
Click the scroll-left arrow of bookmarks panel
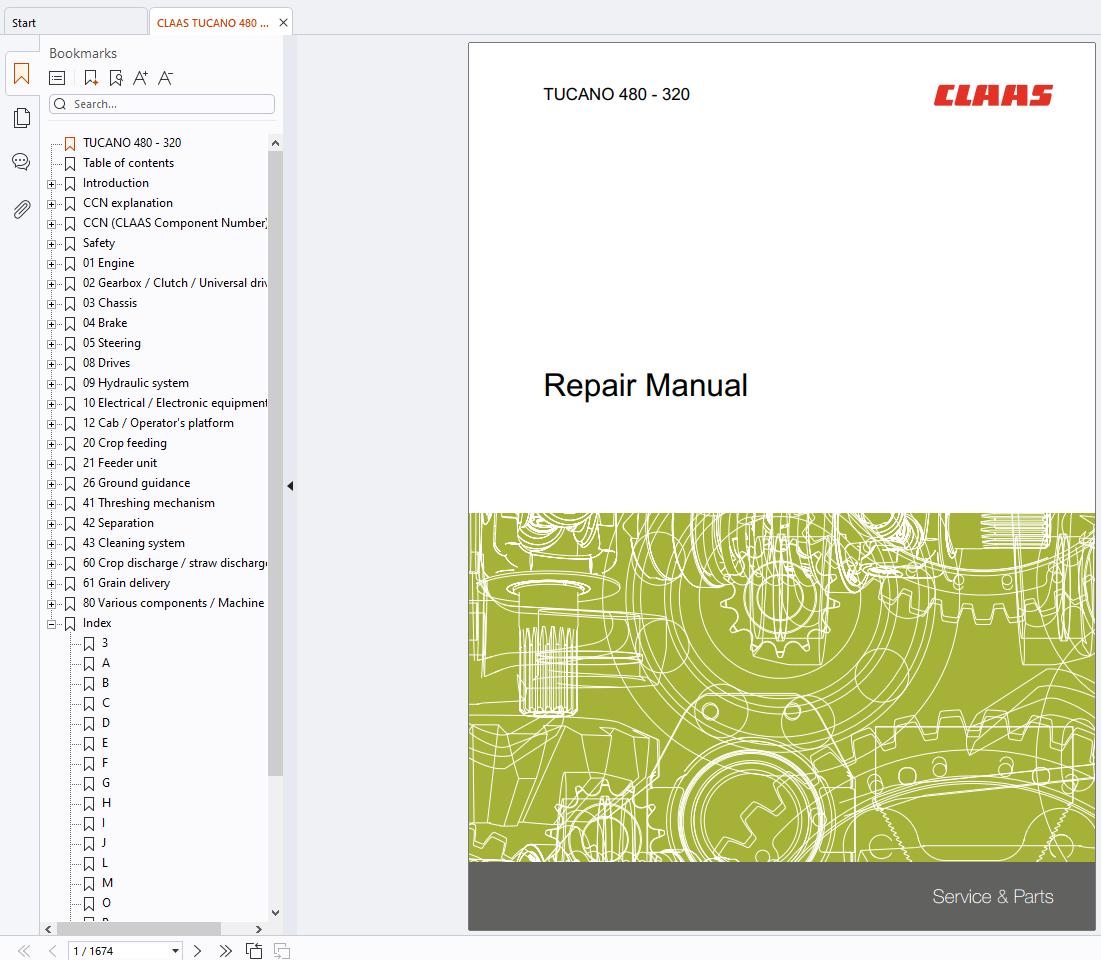[48, 929]
